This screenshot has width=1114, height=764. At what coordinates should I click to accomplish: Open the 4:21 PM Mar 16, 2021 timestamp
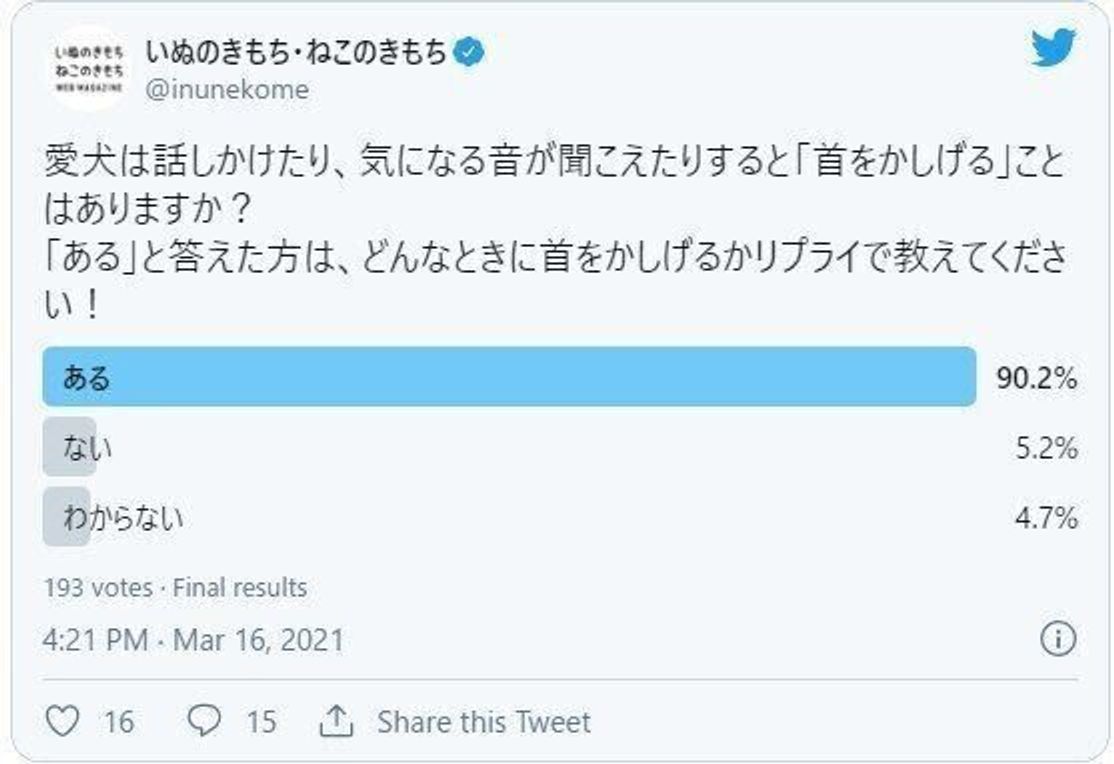[194, 640]
